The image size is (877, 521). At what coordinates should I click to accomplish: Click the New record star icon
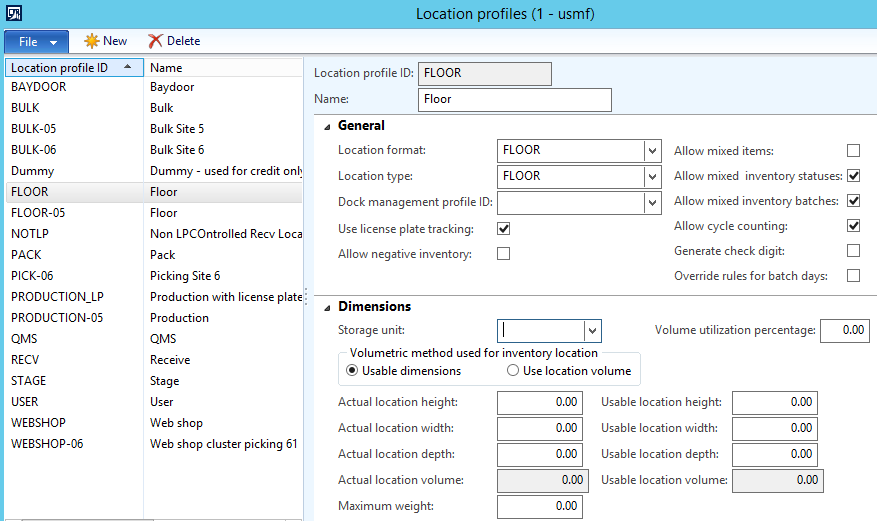coord(91,41)
